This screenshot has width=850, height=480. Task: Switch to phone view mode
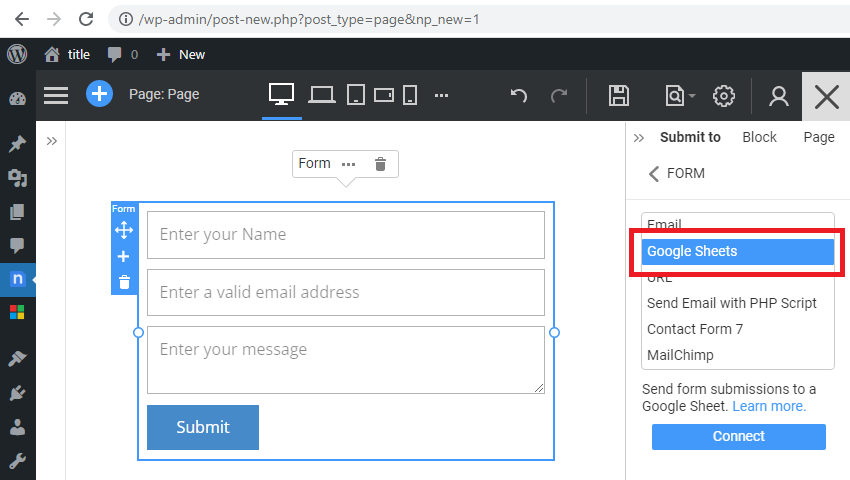(x=410, y=95)
